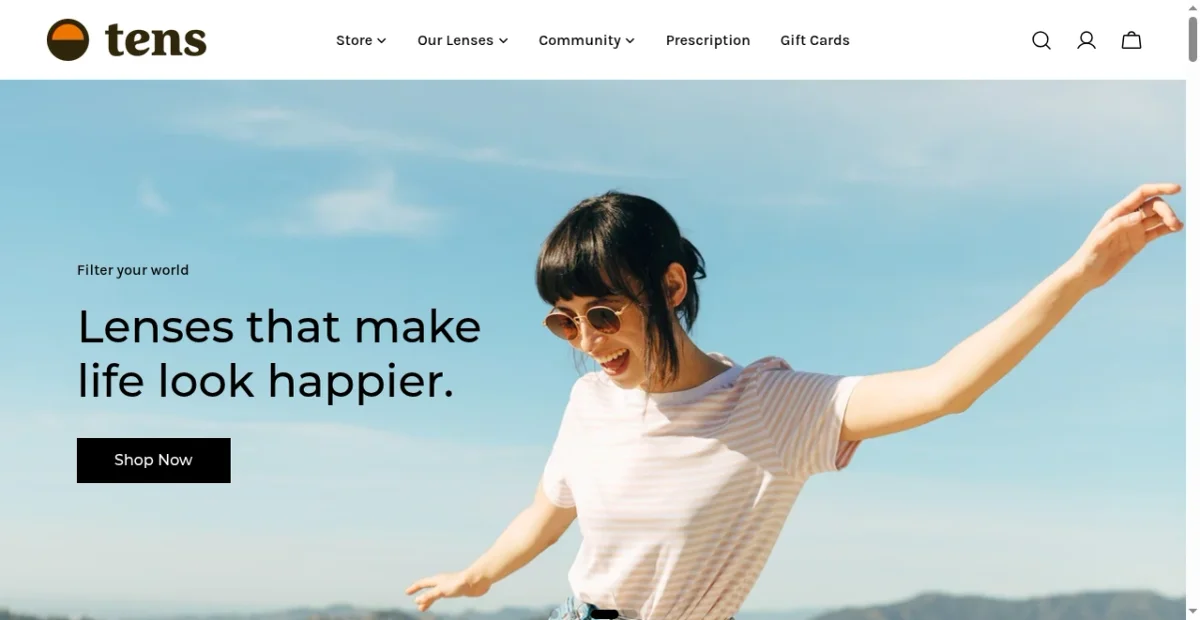This screenshot has width=1200, height=620.
Task: Select the active black slide indicator
Action: (604, 614)
